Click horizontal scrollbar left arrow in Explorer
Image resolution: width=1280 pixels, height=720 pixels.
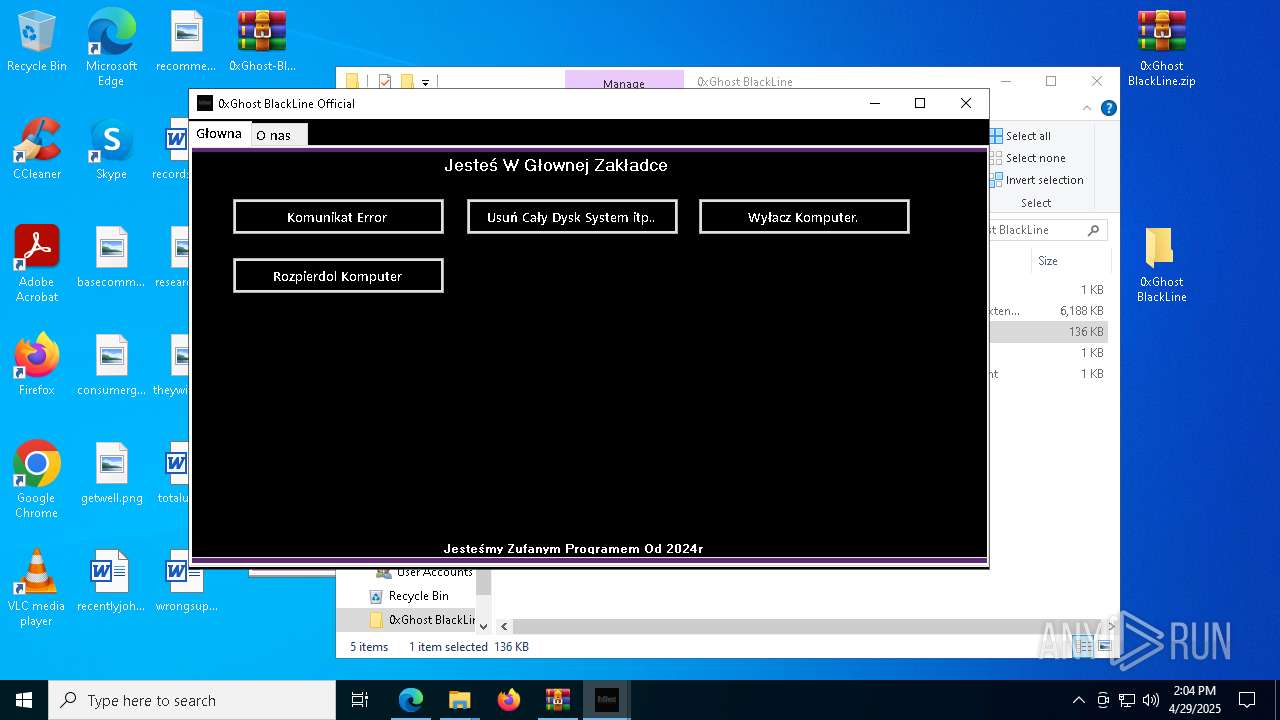click(504, 627)
